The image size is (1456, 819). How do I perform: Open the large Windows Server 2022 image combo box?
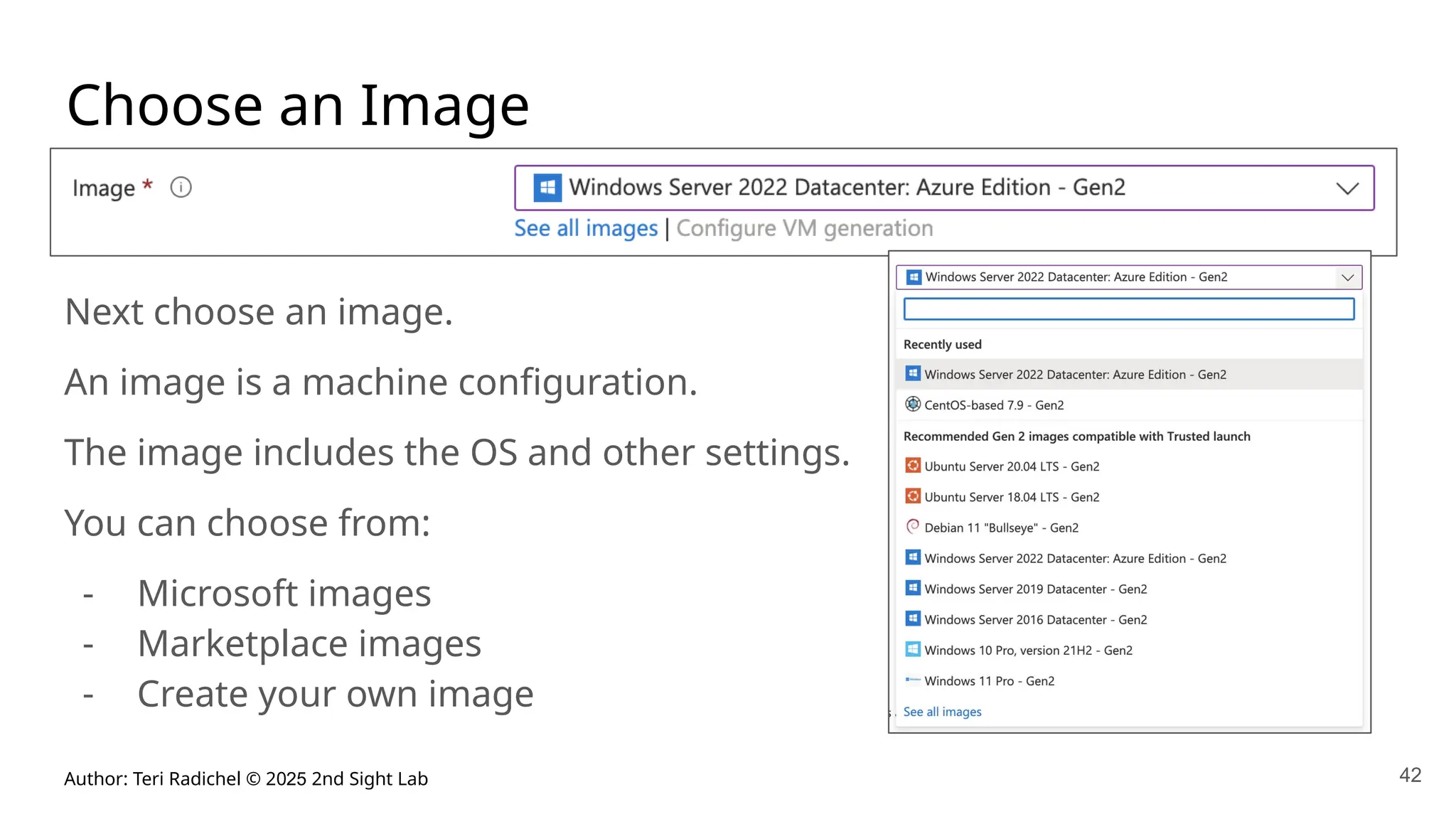tap(944, 188)
